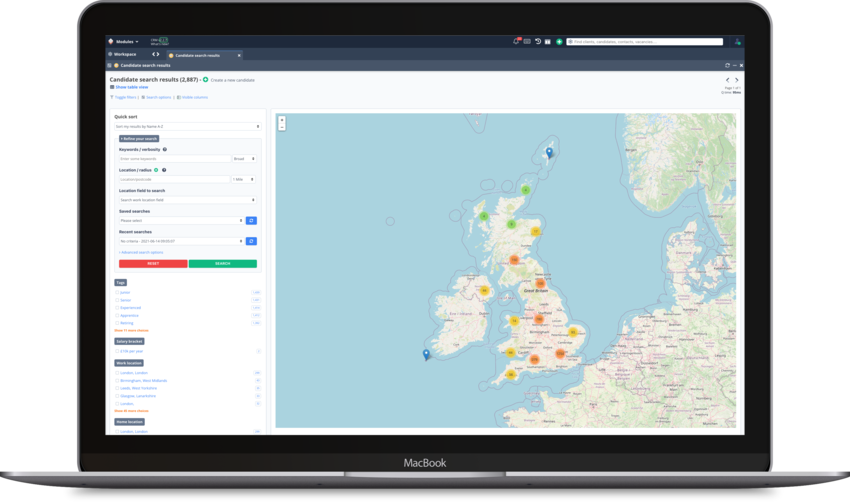
Task: Focus the global find clients search box
Action: pyautogui.click(x=645, y=41)
